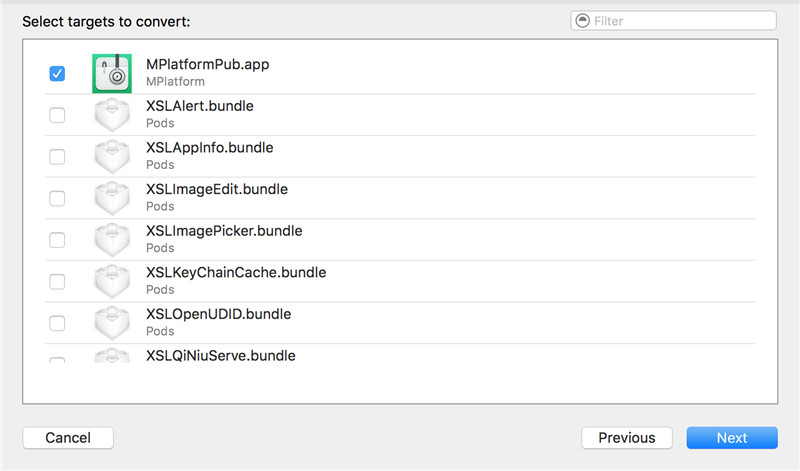The width and height of the screenshot is (800, 471).
Task: Tick the XSLImageEdit.bundle checkbox
Action: coord(57,198)
